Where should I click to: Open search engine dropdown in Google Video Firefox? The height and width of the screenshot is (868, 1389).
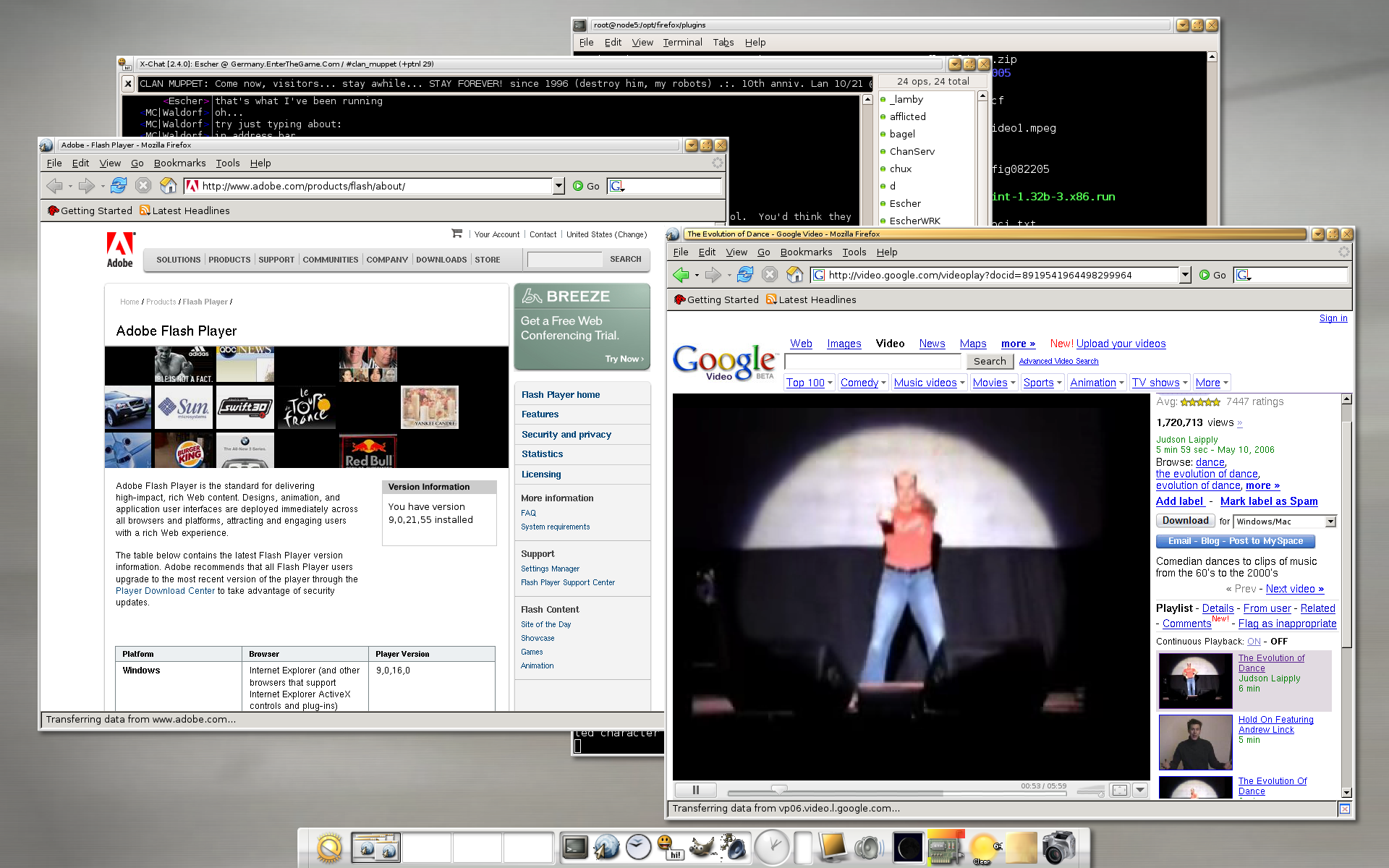[1244, 275]
